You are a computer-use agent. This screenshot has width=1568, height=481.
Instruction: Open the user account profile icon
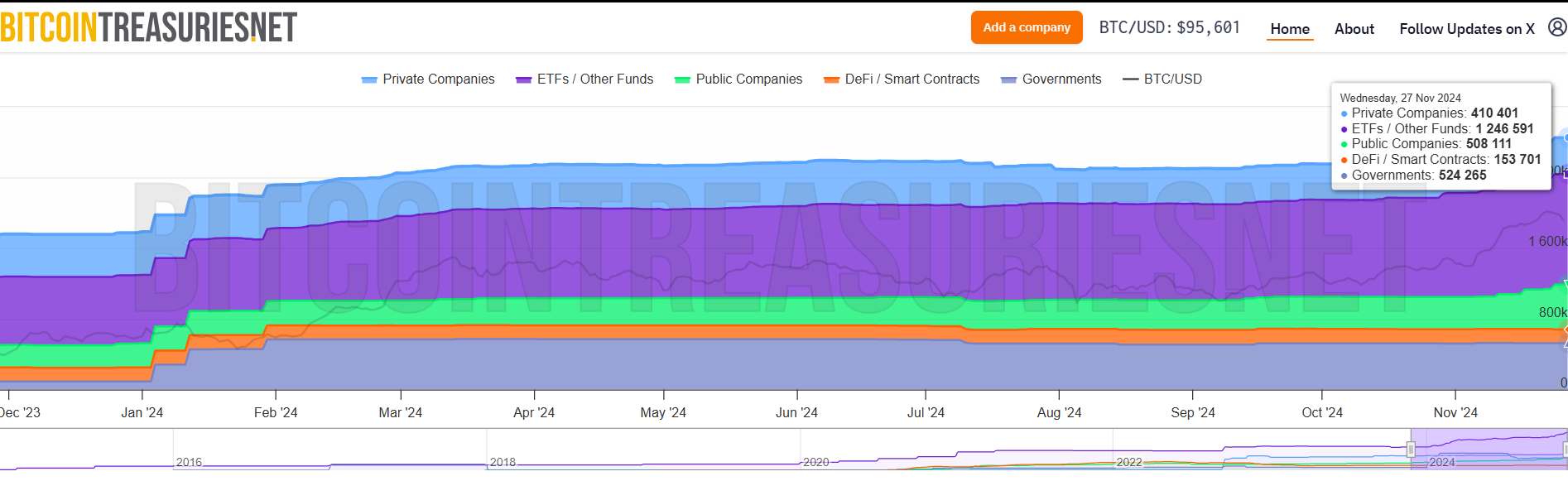click(x=1556, y=28)
